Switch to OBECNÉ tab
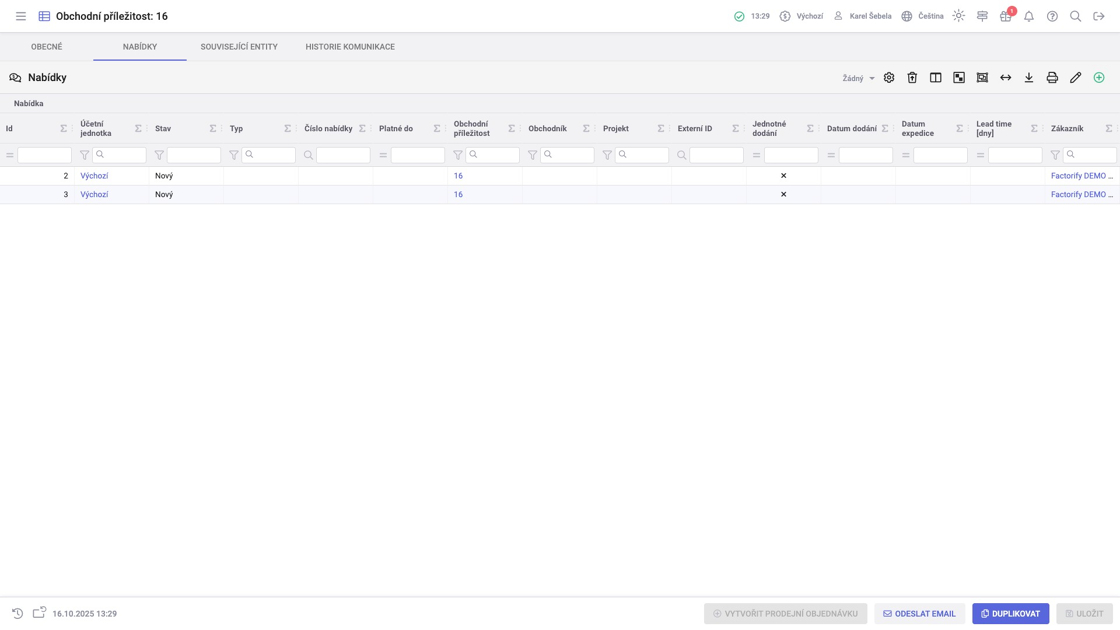Viewport: 1120px width, 630px height. click(46, 46)
